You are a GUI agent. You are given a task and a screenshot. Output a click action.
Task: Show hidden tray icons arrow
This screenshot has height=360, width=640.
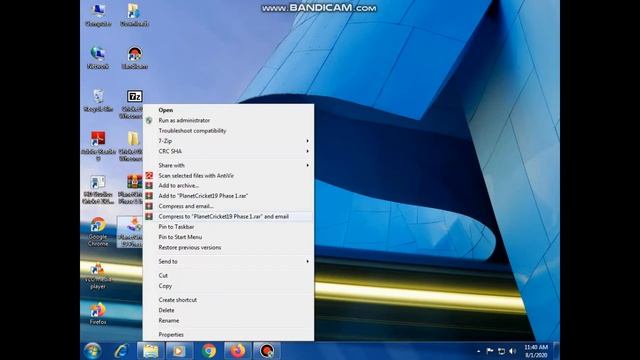click(478, 351)
